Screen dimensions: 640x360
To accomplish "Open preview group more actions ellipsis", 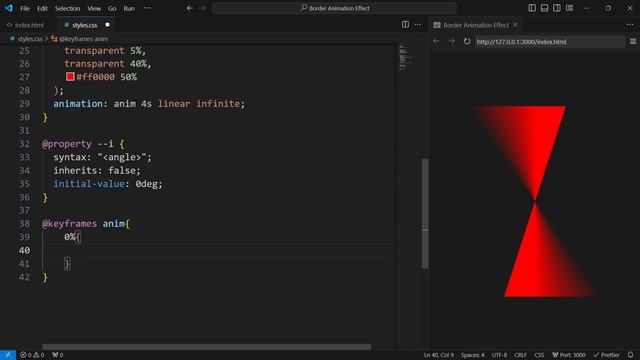I will pyautogui.click(x=630, y=25).
